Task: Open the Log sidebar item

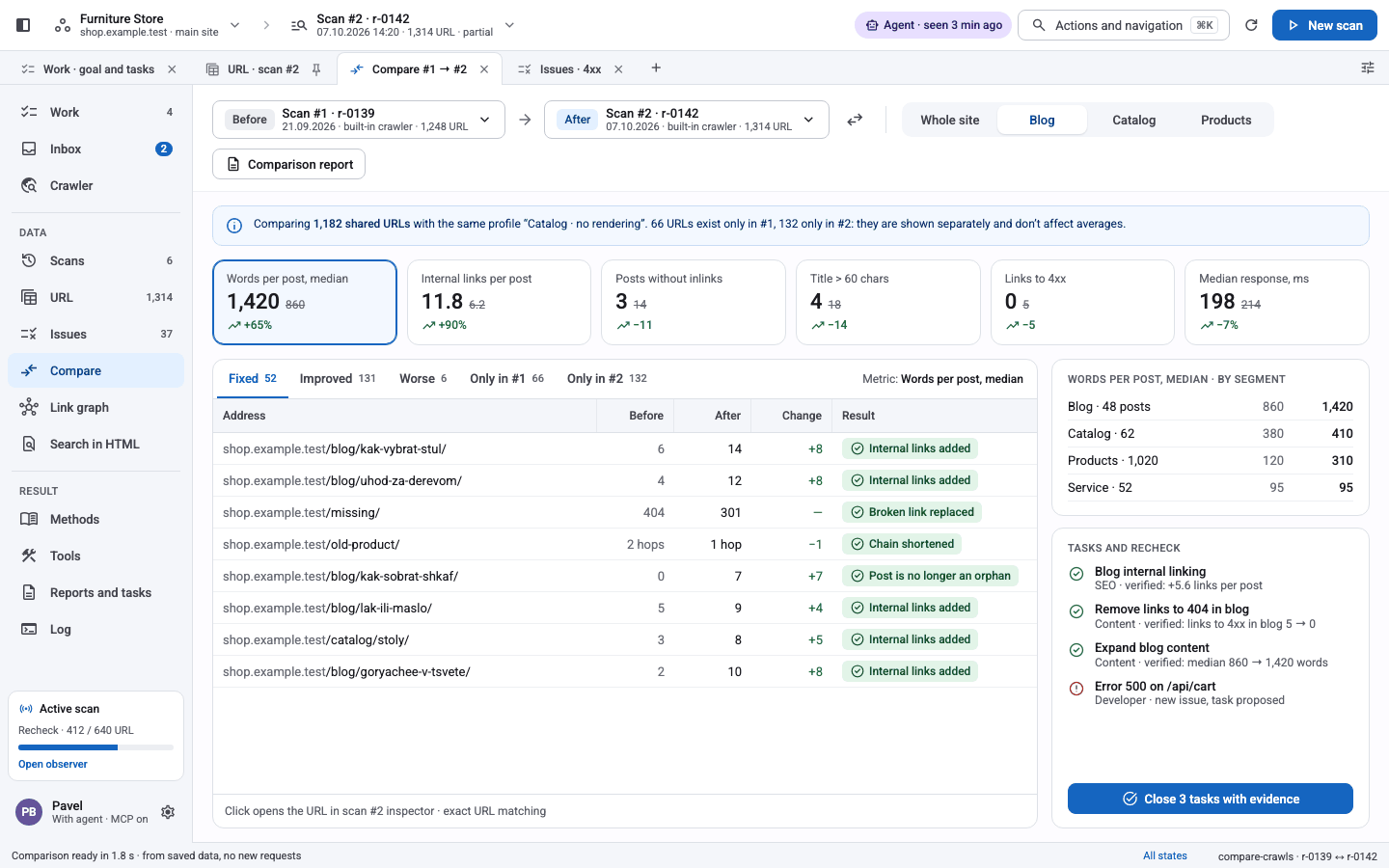Action: click(95, 629)
